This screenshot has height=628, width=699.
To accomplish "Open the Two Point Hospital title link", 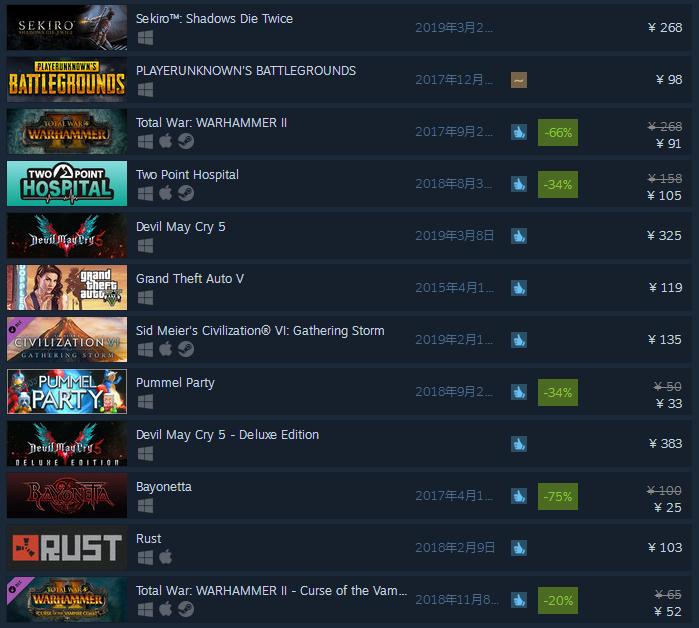I will 187,175.
